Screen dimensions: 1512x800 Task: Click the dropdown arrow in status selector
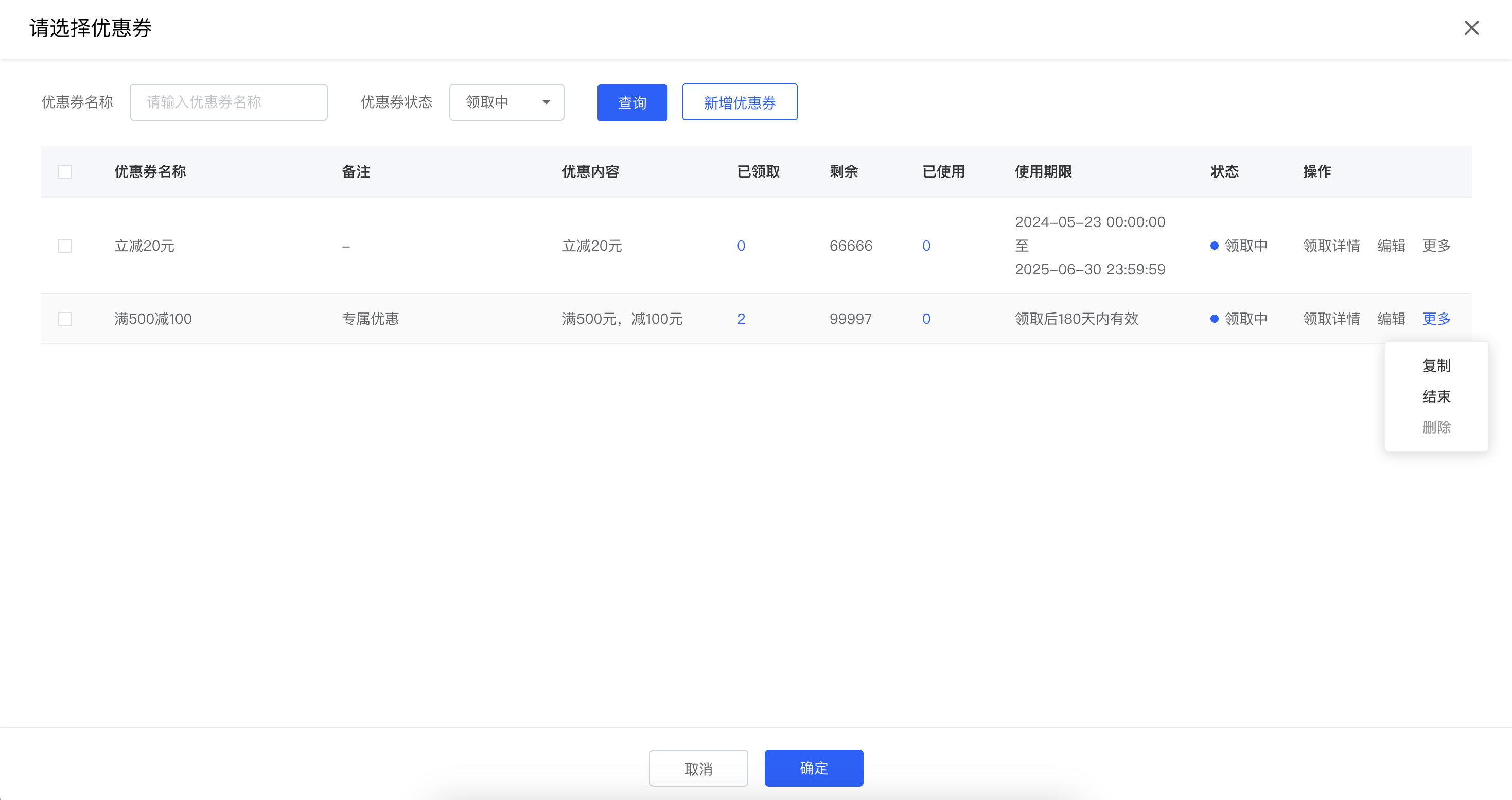point(547,102)
